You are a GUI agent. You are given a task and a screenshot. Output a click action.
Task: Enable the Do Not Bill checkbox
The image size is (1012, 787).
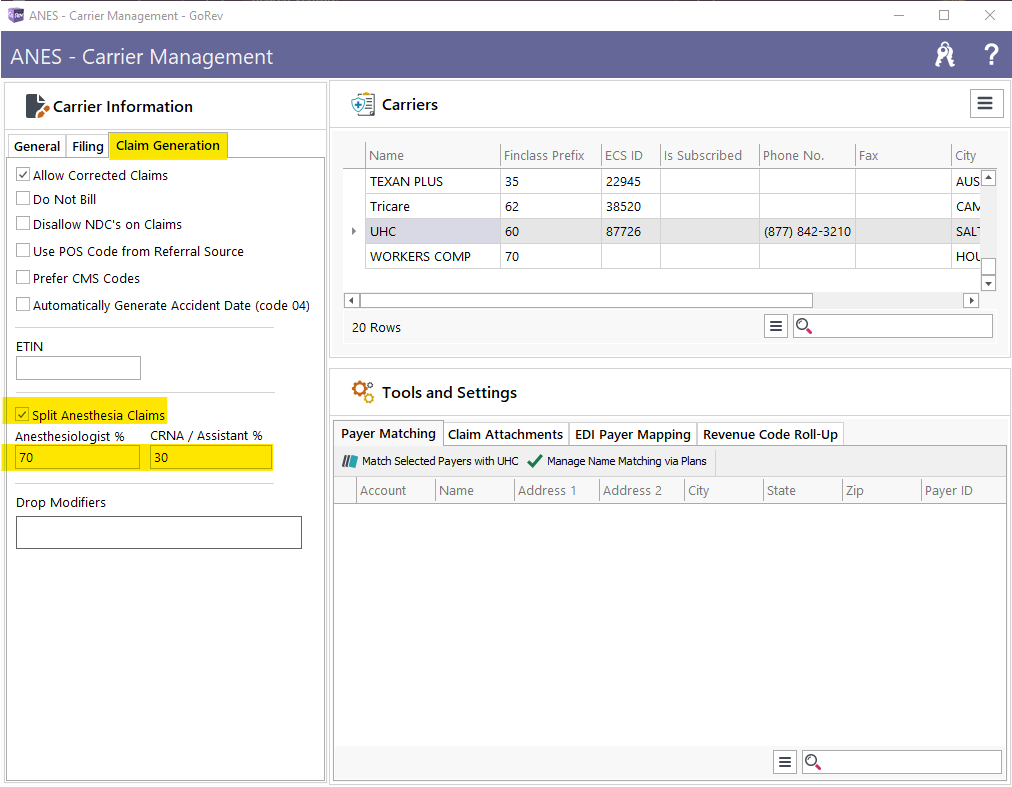tap(23, 199)
